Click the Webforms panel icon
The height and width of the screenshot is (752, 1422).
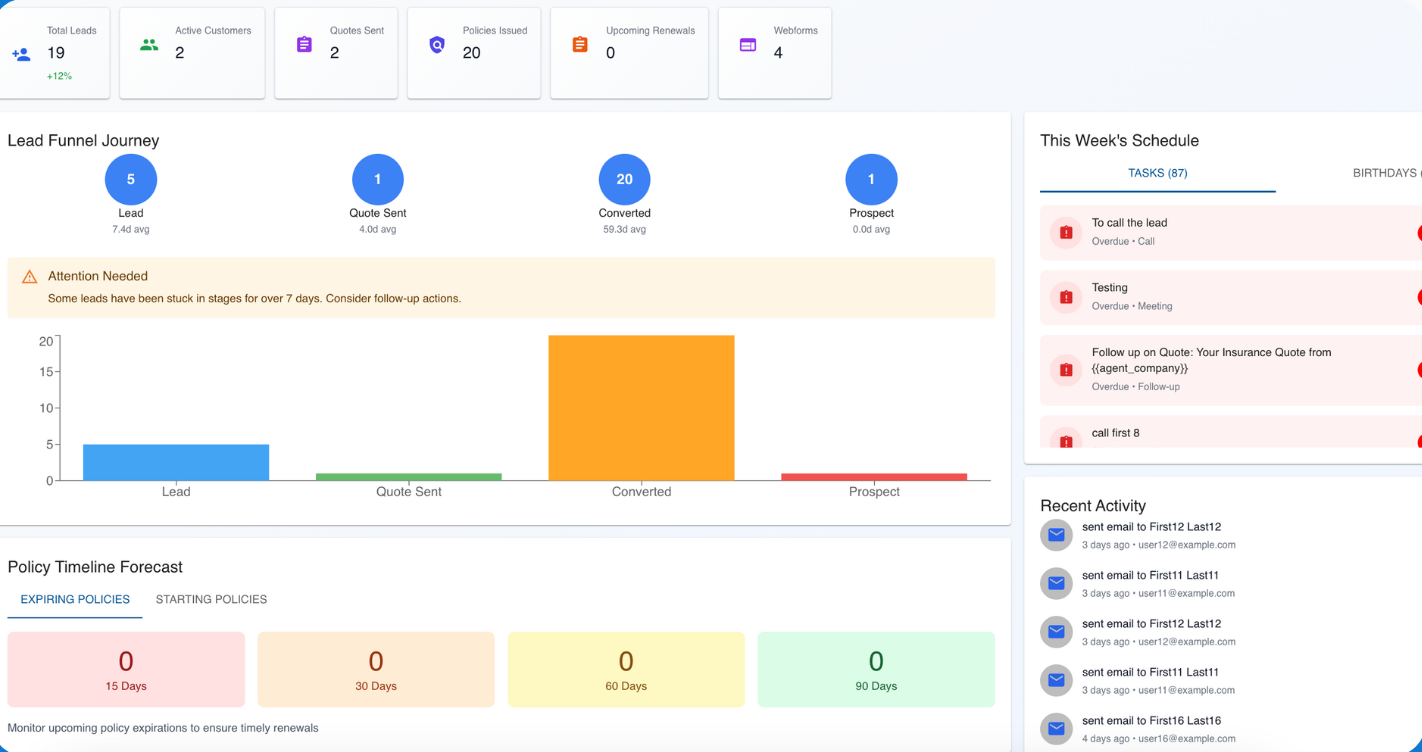click(746, 44)
